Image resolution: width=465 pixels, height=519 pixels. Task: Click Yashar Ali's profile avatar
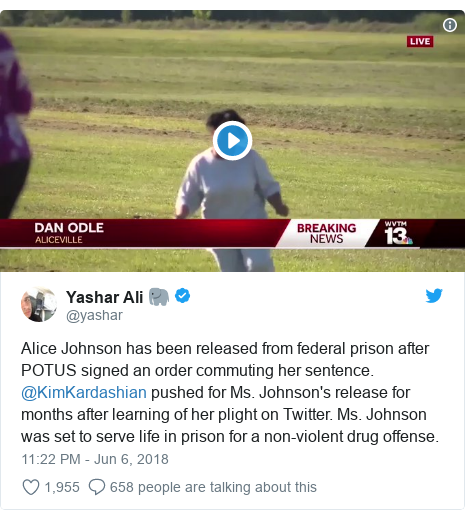[39, 304]
